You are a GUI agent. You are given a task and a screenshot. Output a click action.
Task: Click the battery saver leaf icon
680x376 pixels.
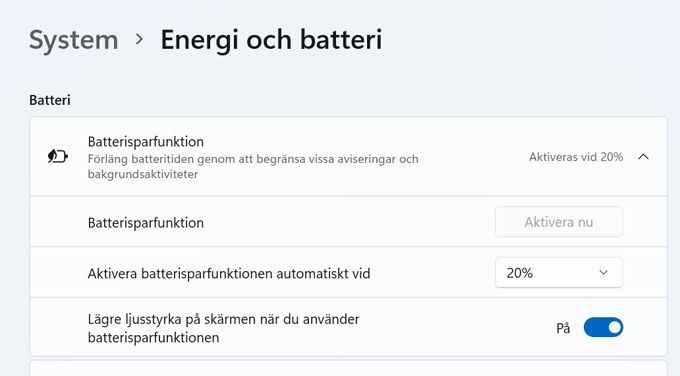pyautogui.click(x=58, y=156)
